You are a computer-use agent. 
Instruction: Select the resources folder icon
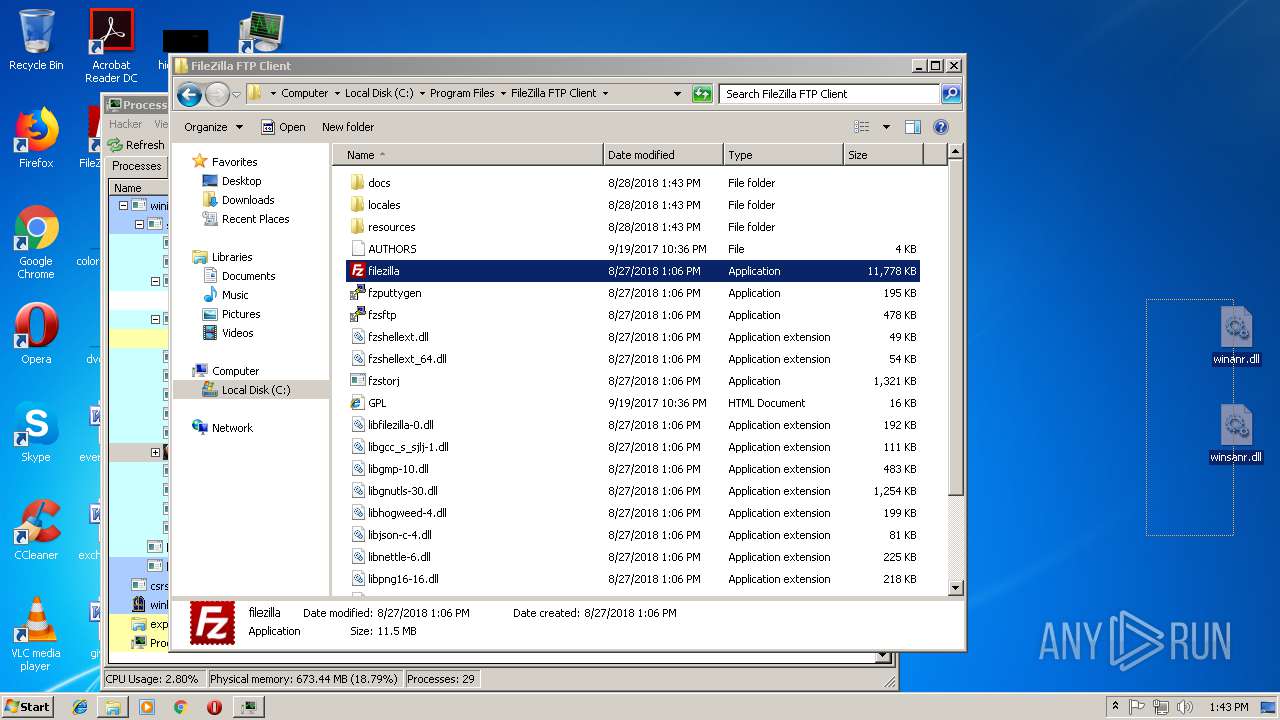pos(357,227)
